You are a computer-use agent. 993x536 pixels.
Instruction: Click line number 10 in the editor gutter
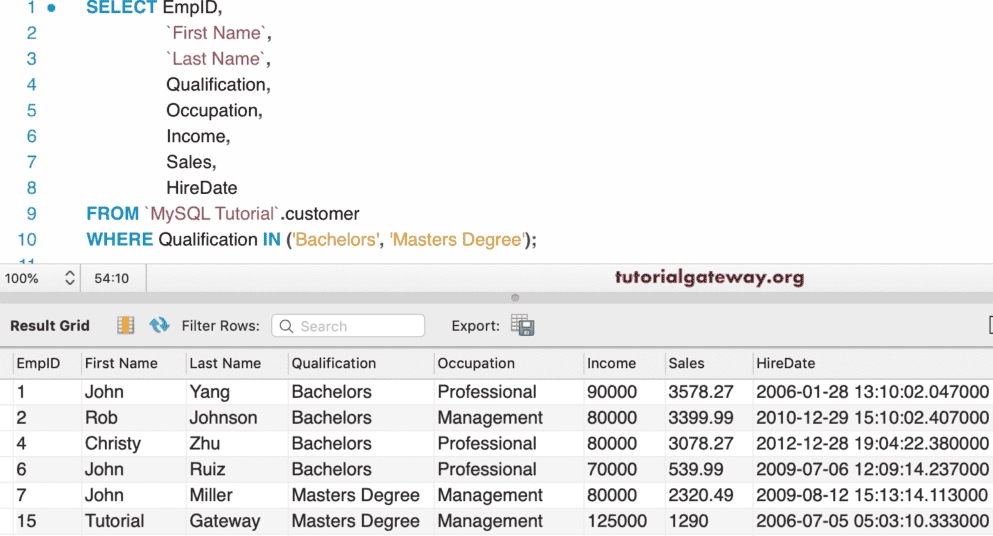(27, 239)
